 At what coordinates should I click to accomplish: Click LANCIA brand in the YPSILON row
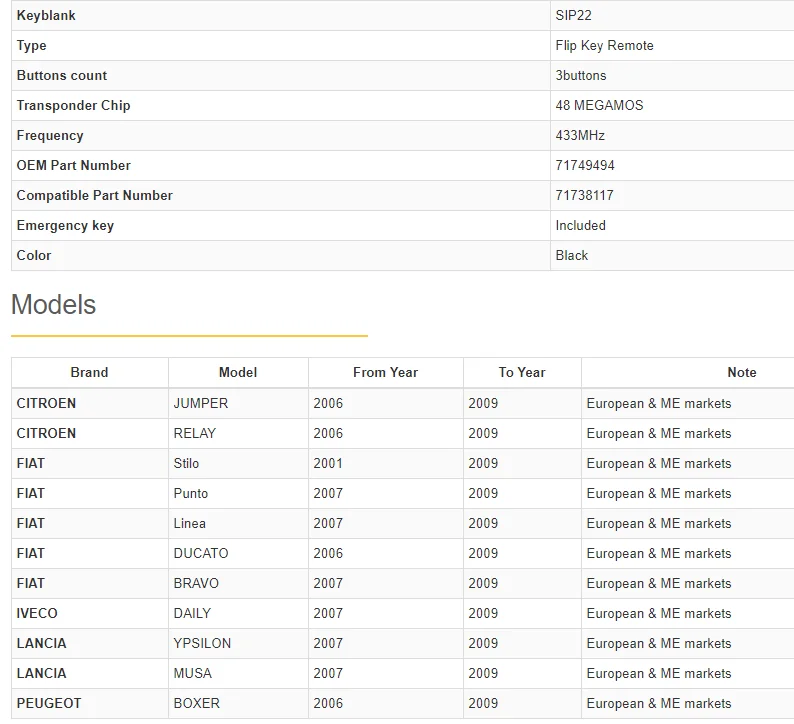click(x=42, y=643)
